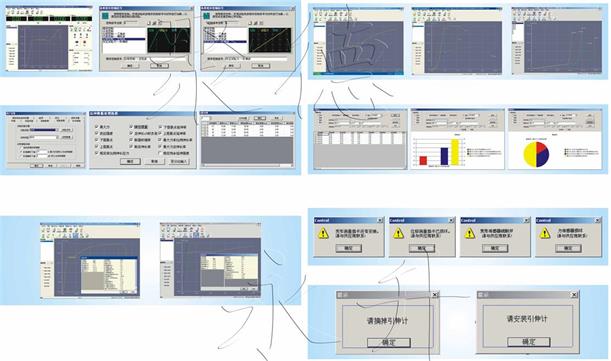Click the warning icon in the fourth Control dialog
The image size is (611, 361).
coord(544,233)
